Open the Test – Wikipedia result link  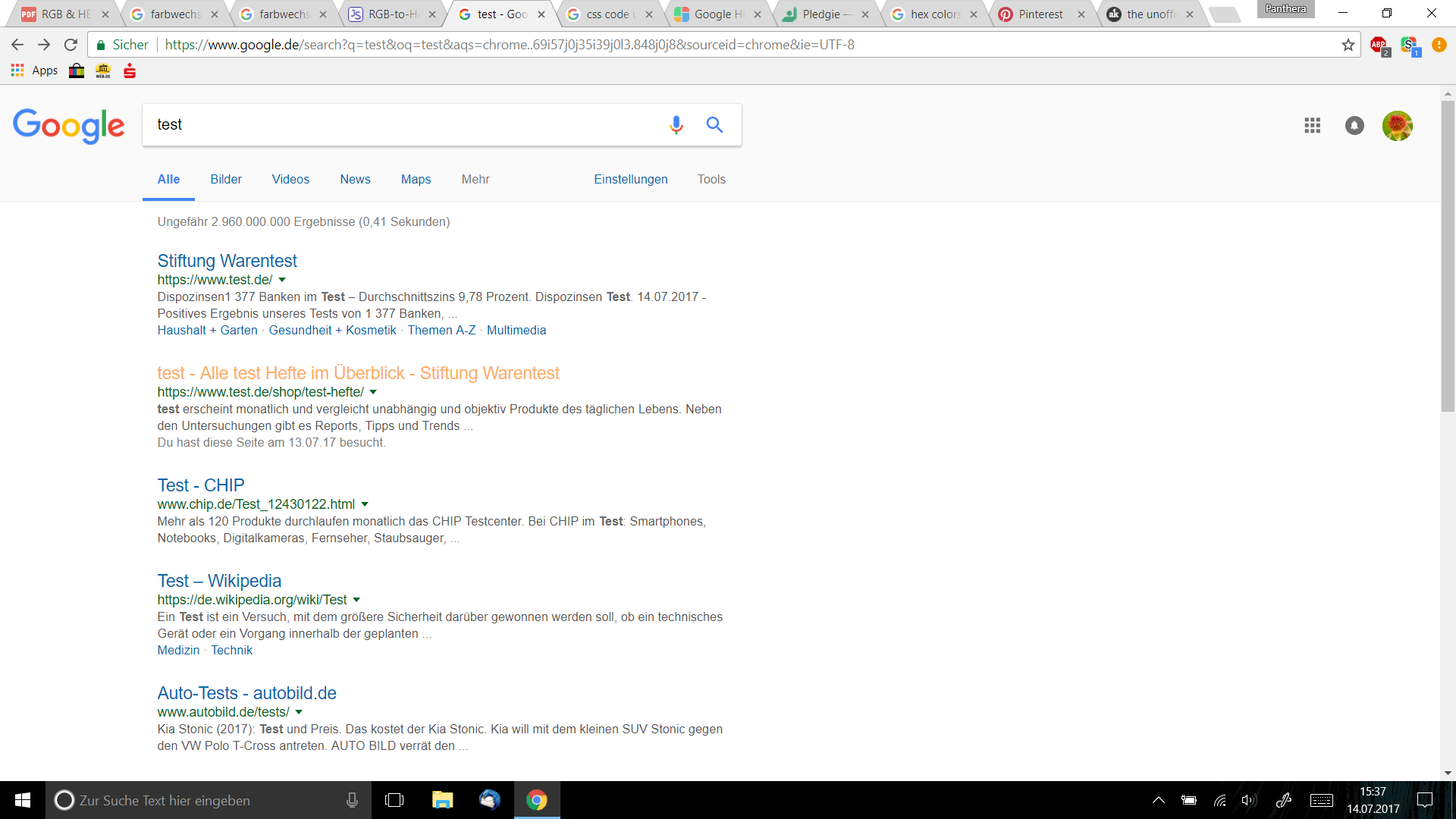(x=219, y=581)
